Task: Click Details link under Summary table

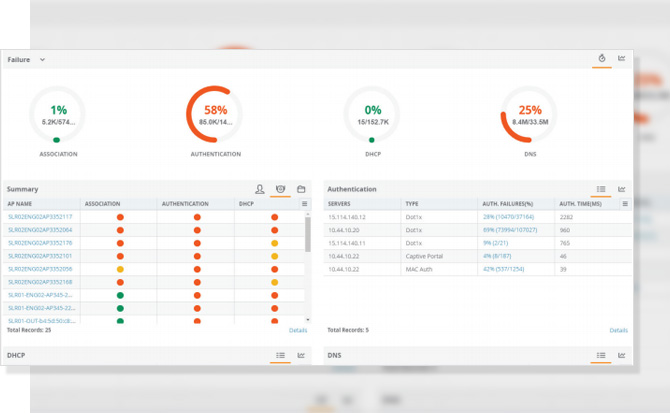Action: pos(298,330)
